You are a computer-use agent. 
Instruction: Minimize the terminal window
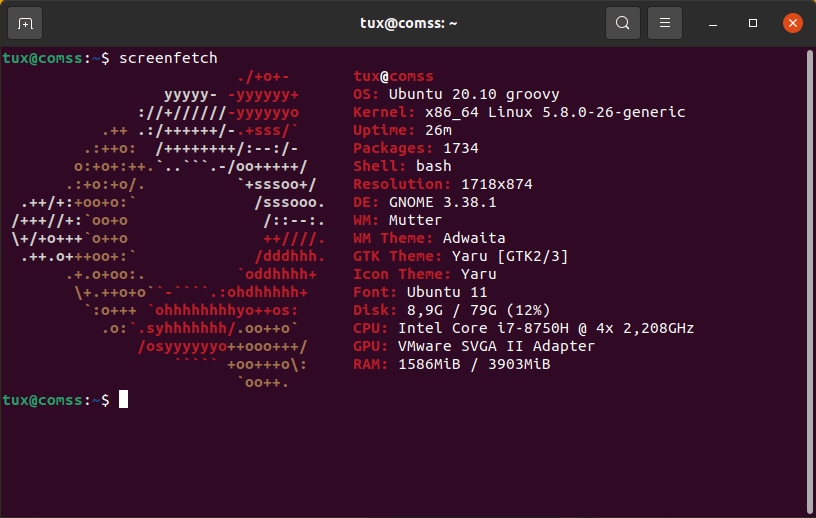click(713, 23)
